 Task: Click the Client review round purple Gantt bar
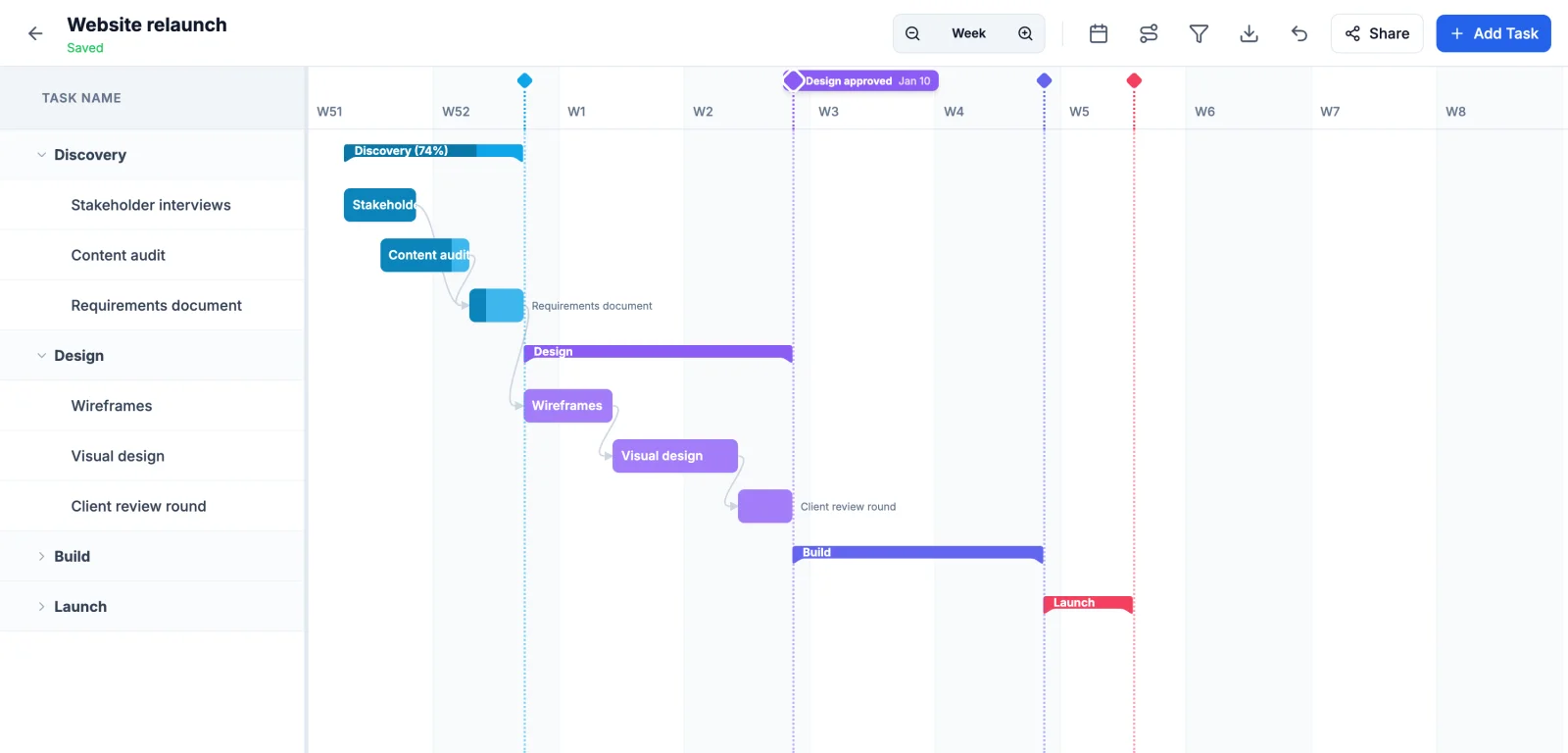765,506
